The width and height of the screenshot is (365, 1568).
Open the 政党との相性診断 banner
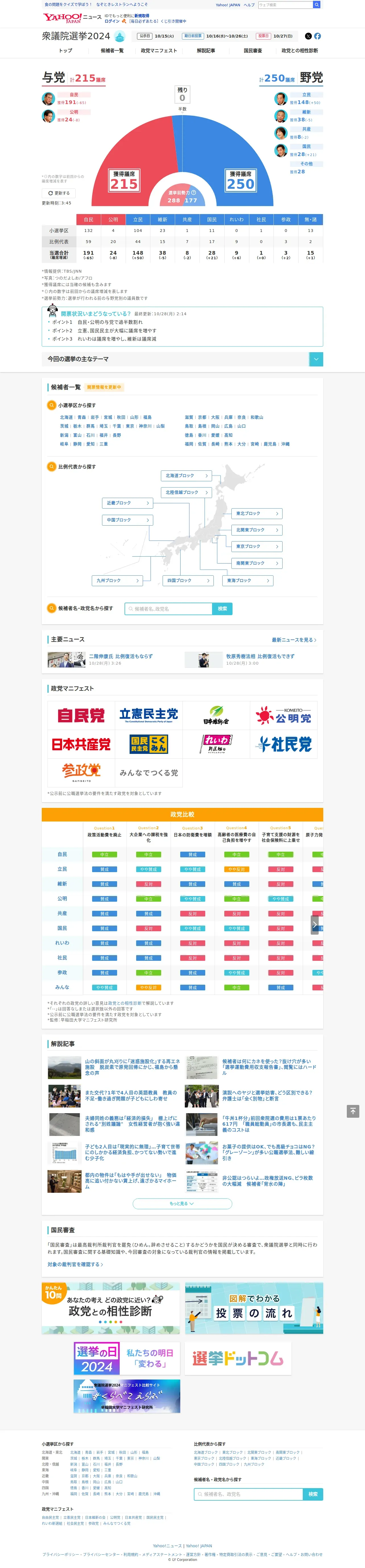pyautogui.click(x=111, y=1308)
